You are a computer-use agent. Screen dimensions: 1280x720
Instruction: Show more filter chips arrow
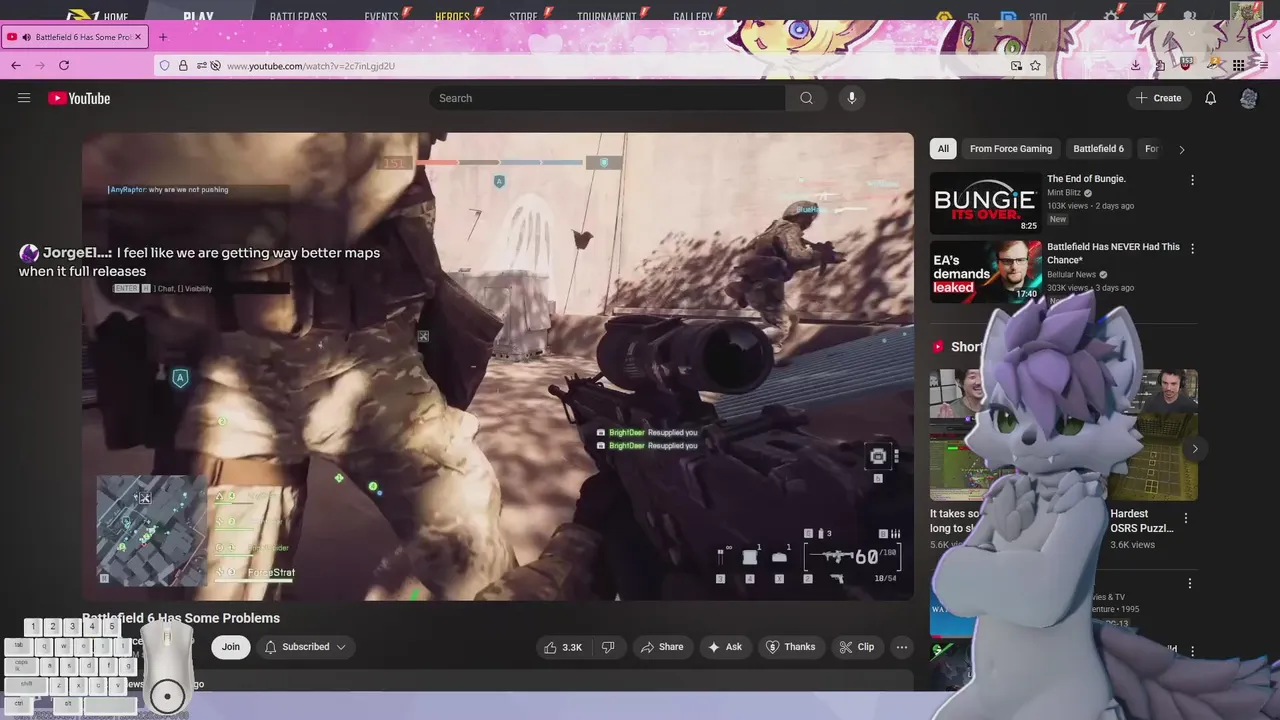(1181, 149)
